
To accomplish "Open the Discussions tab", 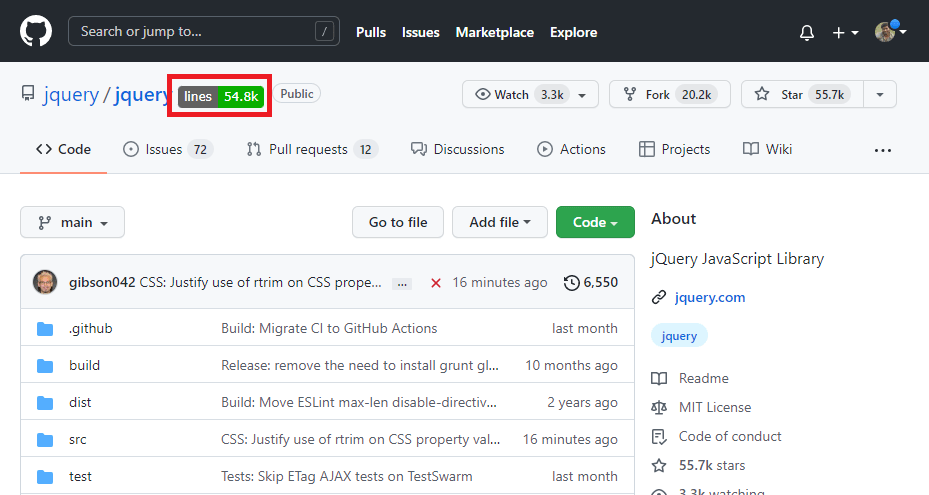I will (457, 149).
